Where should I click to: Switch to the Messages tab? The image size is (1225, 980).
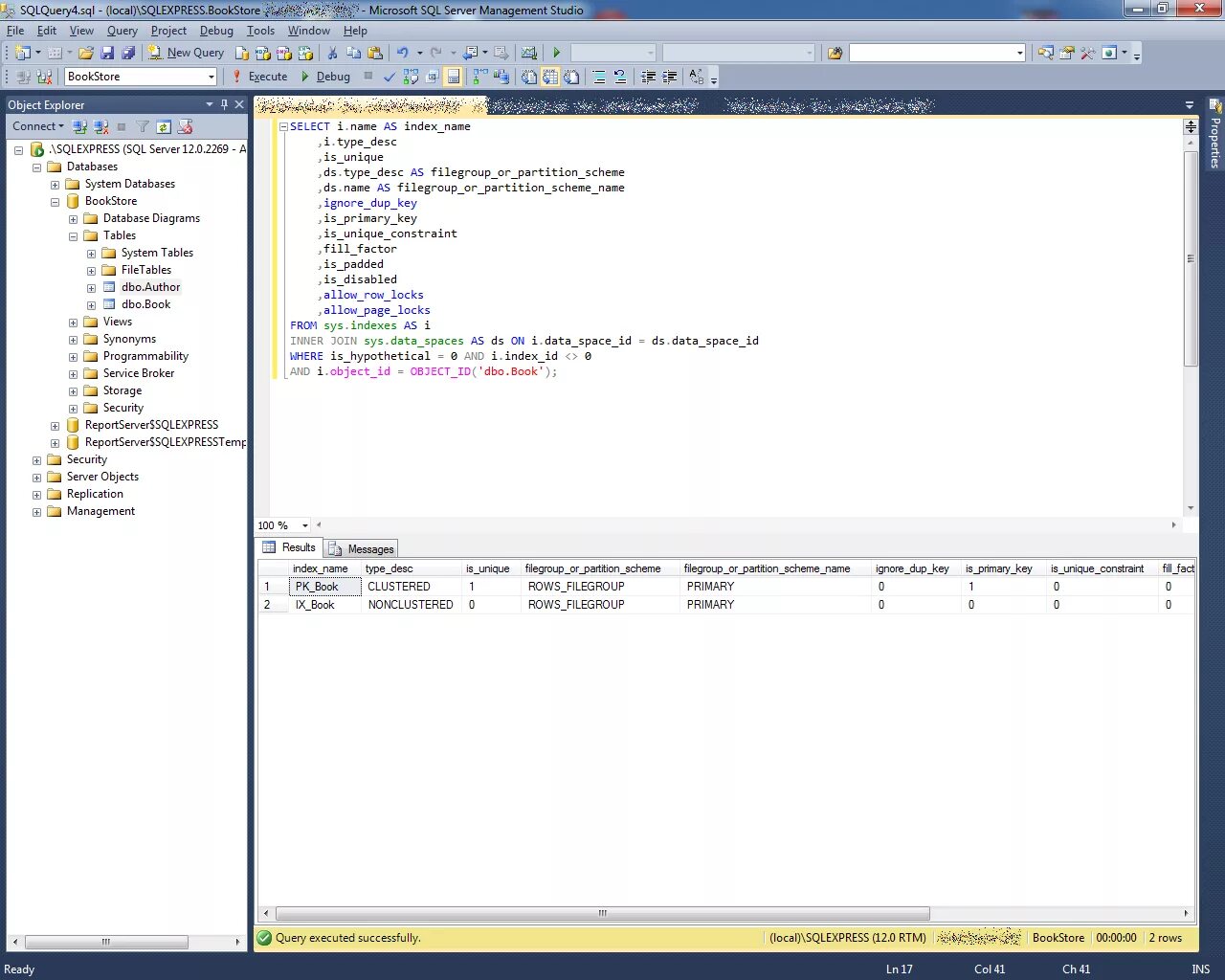click(x=361, y=548)
